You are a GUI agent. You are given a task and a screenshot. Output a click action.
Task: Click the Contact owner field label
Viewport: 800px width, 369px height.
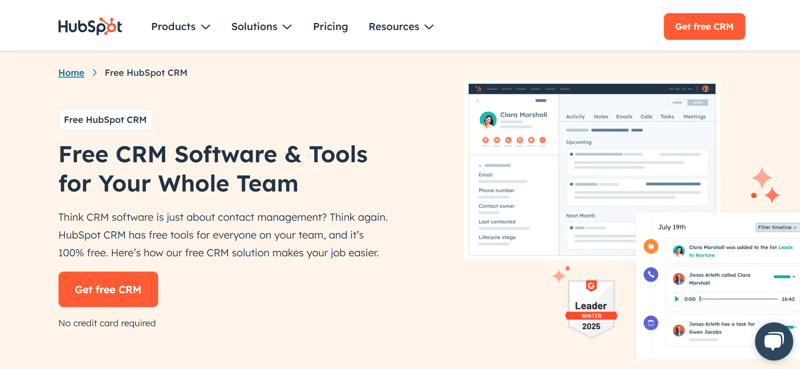(496, 206)
